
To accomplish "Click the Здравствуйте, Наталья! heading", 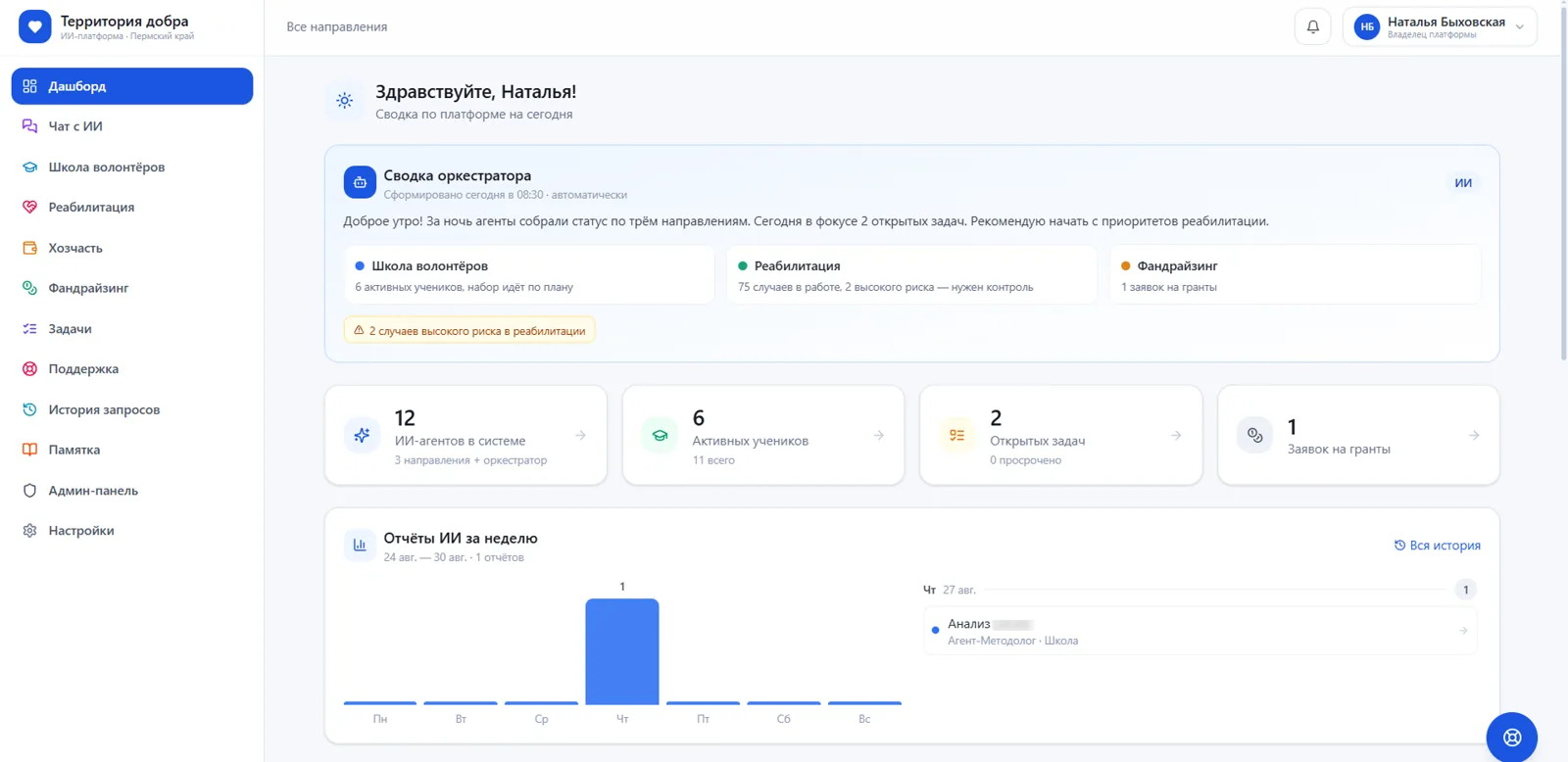I will coord(476,92).
